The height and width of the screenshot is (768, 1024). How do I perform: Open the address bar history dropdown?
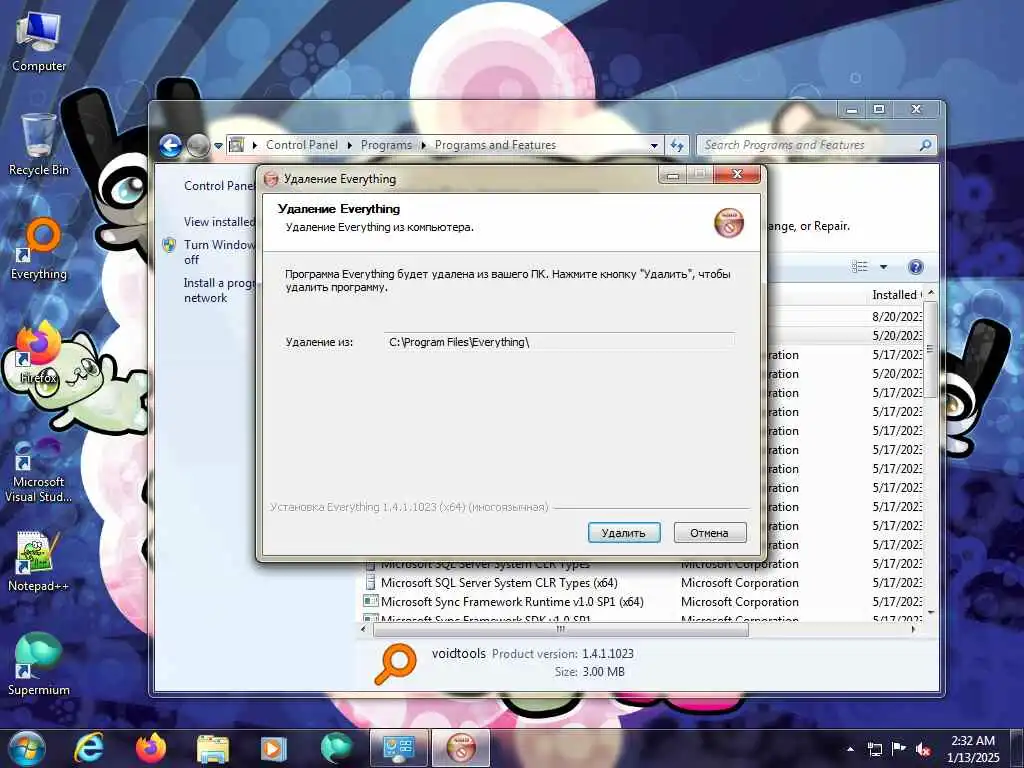654,146
